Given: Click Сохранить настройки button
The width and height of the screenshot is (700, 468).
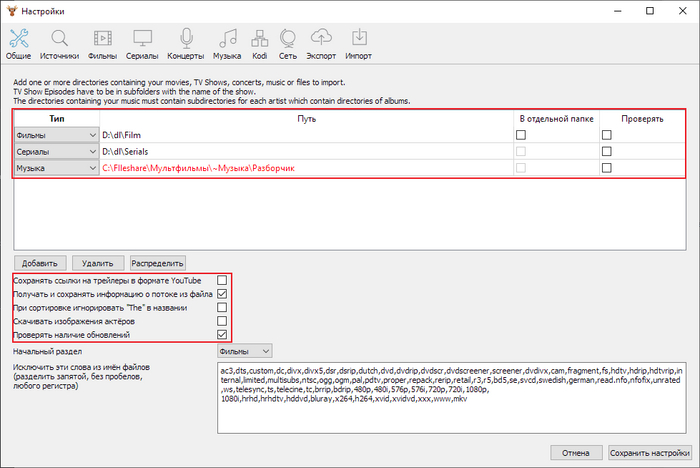Looking at the screenshot, I should coord(649,452).
